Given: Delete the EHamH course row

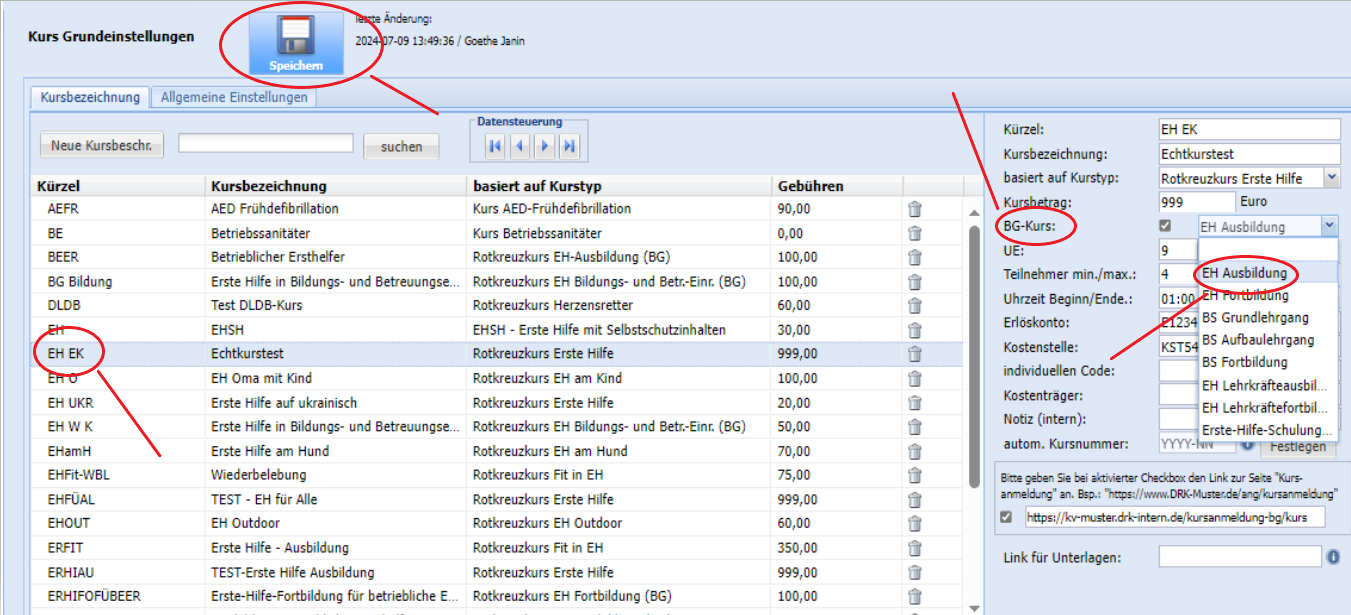Looking at the screenshot, I should click(914, 451).
